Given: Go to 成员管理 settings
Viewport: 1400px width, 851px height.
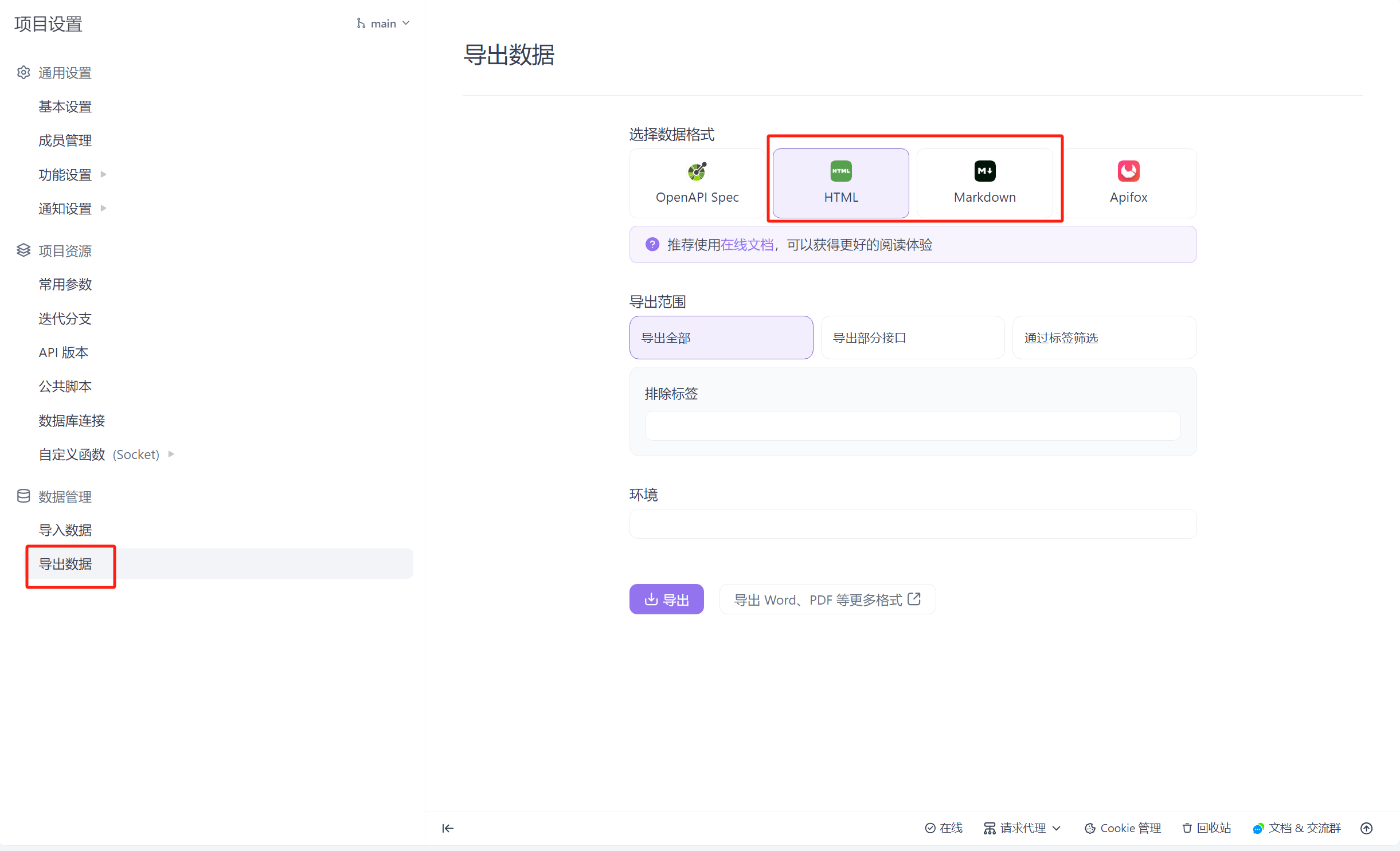Looking at the screenshot, I should (x=65, y=140).
